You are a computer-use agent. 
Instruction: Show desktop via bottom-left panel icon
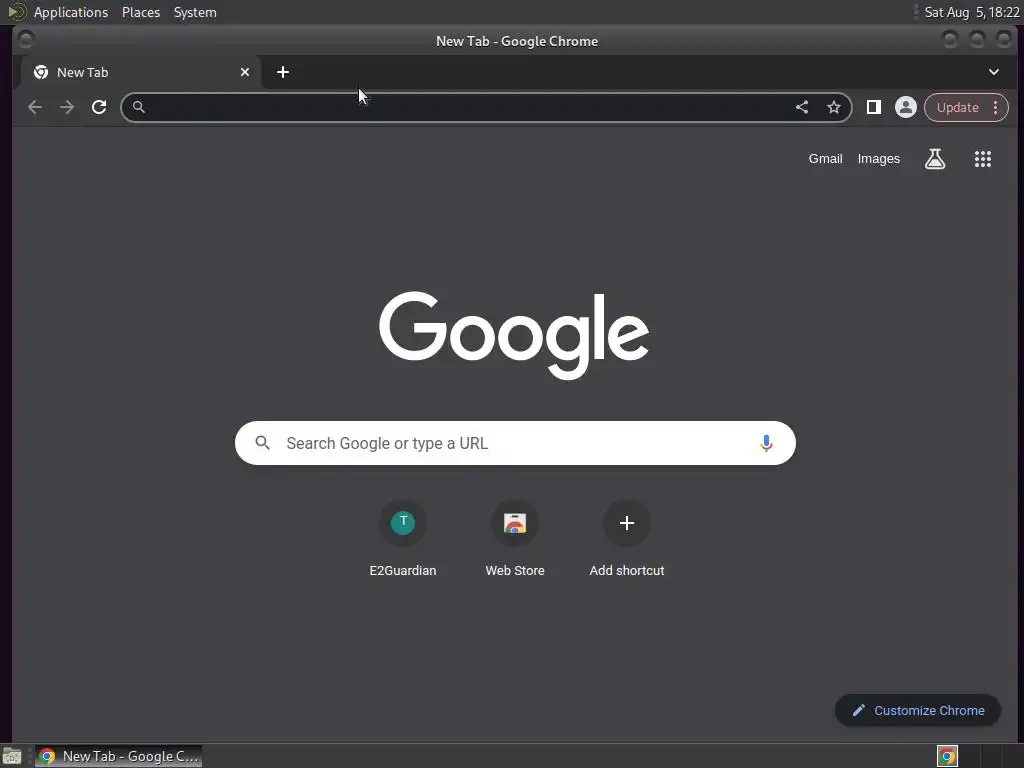(x=12, y=756)
